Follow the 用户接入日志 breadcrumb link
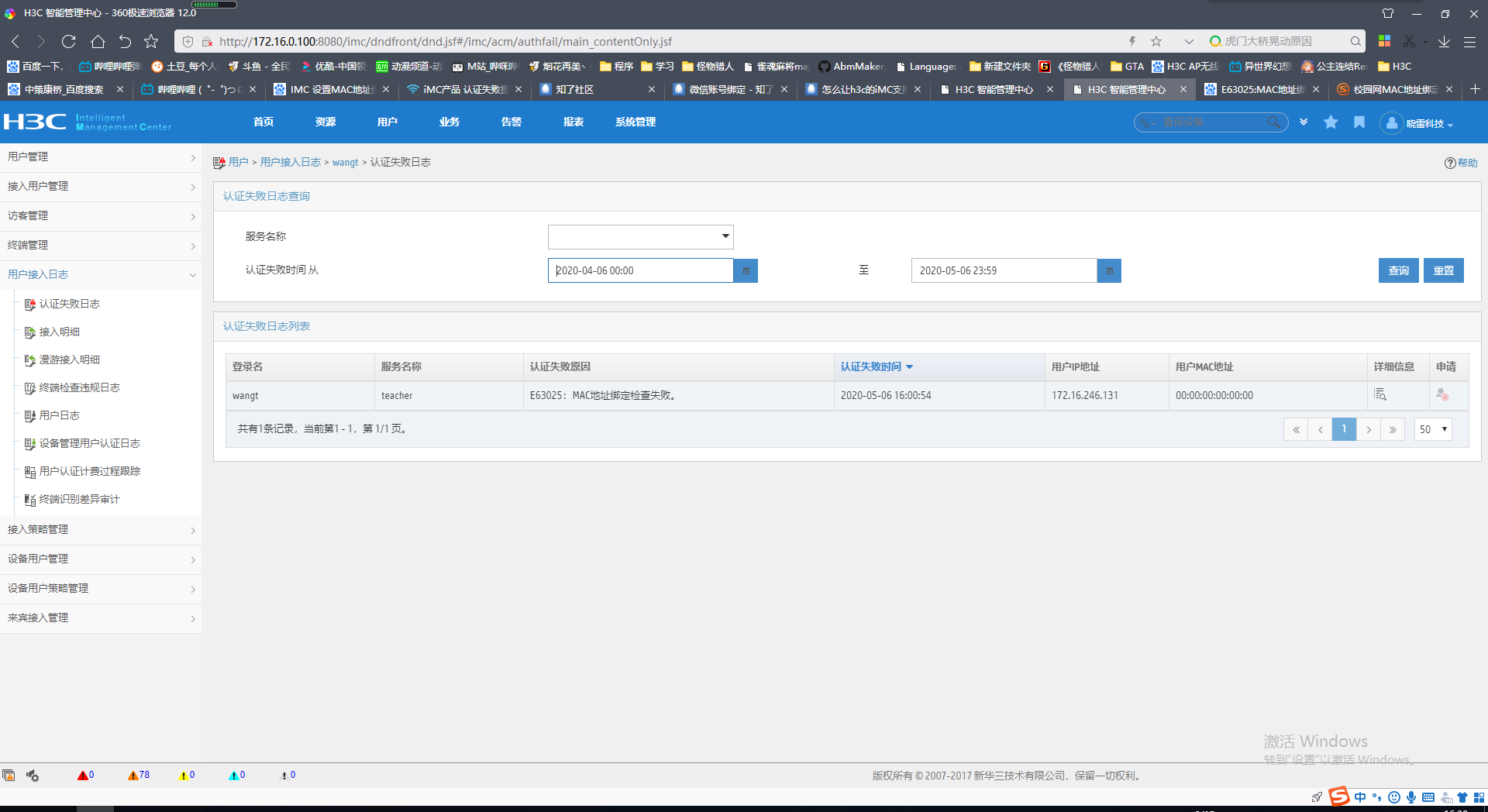Screen dimensions: 1488x812 [x=291, y=163]
